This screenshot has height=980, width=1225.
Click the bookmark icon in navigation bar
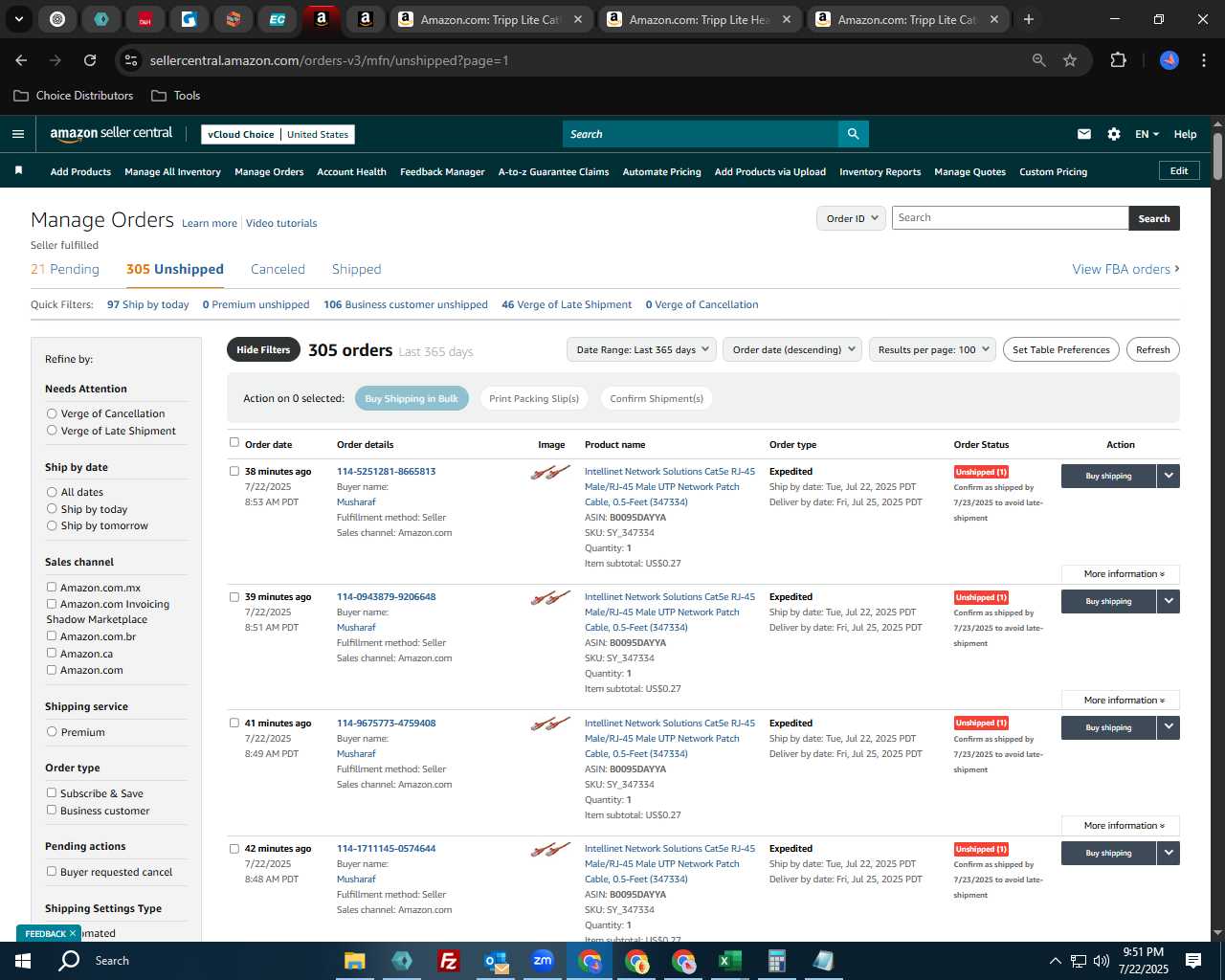coord(18,170)
